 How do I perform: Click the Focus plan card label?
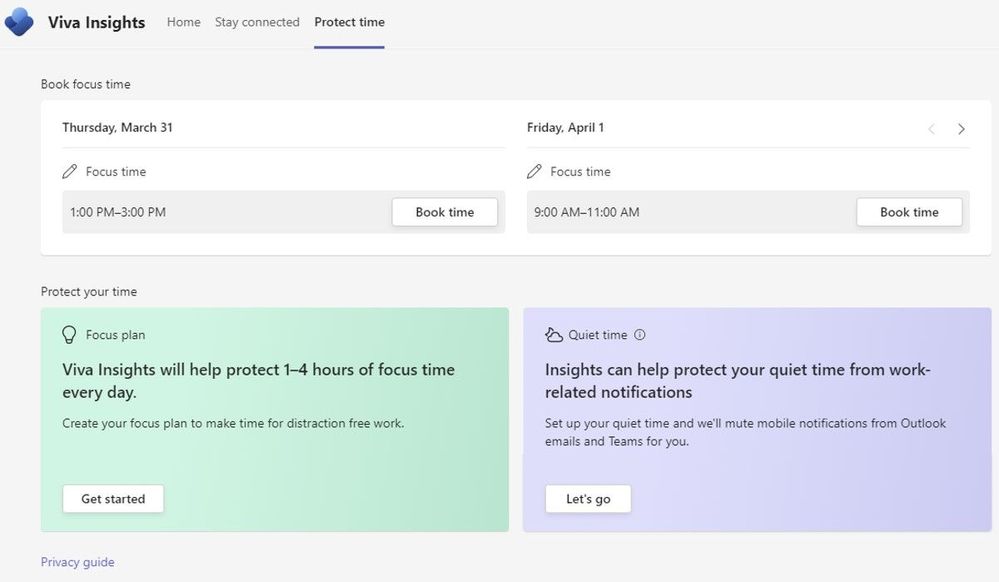point(115,335)
